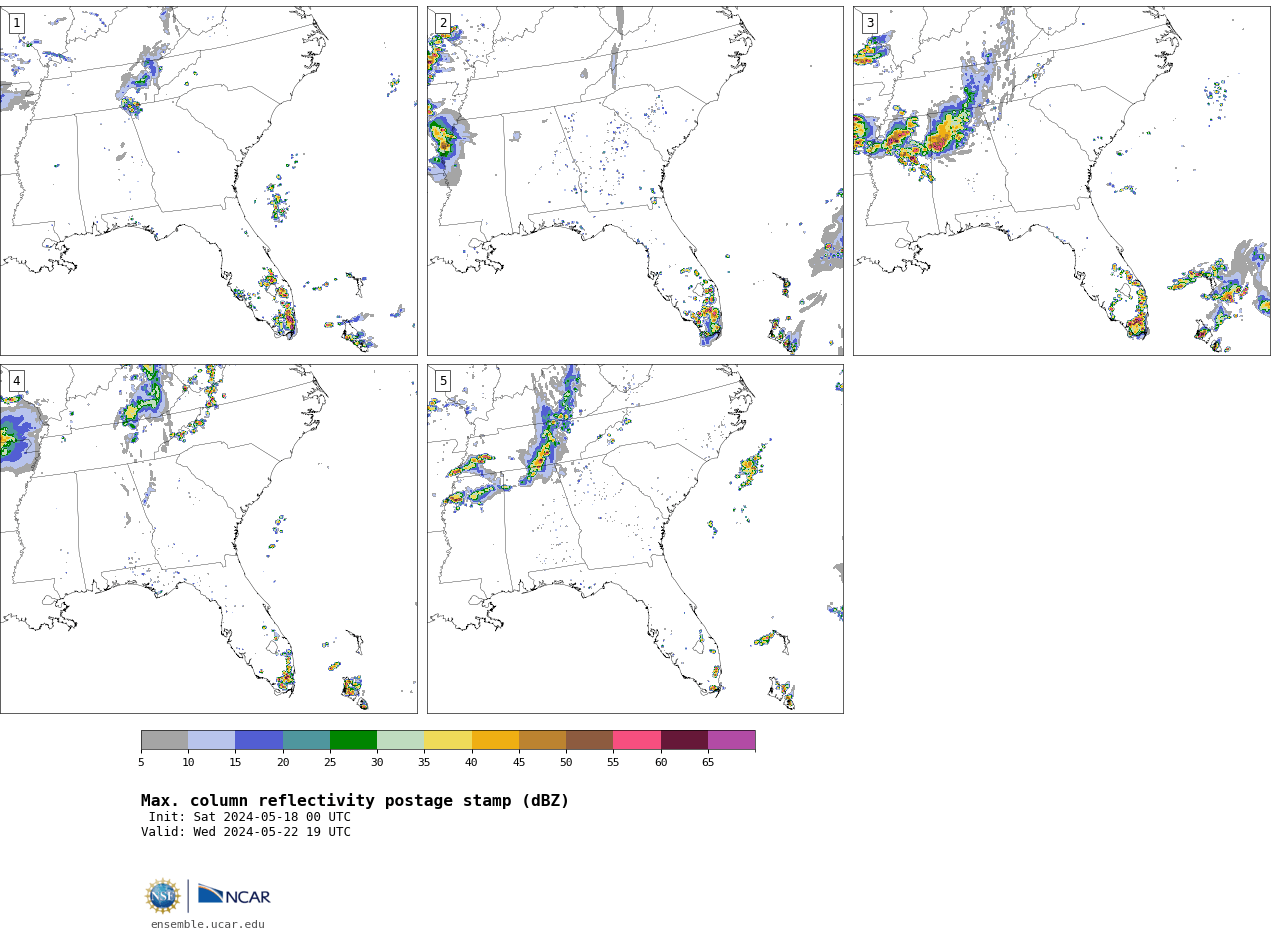Click the number 2 panel label
This screenshot has height=936, width=1280.
click(443, 23)
